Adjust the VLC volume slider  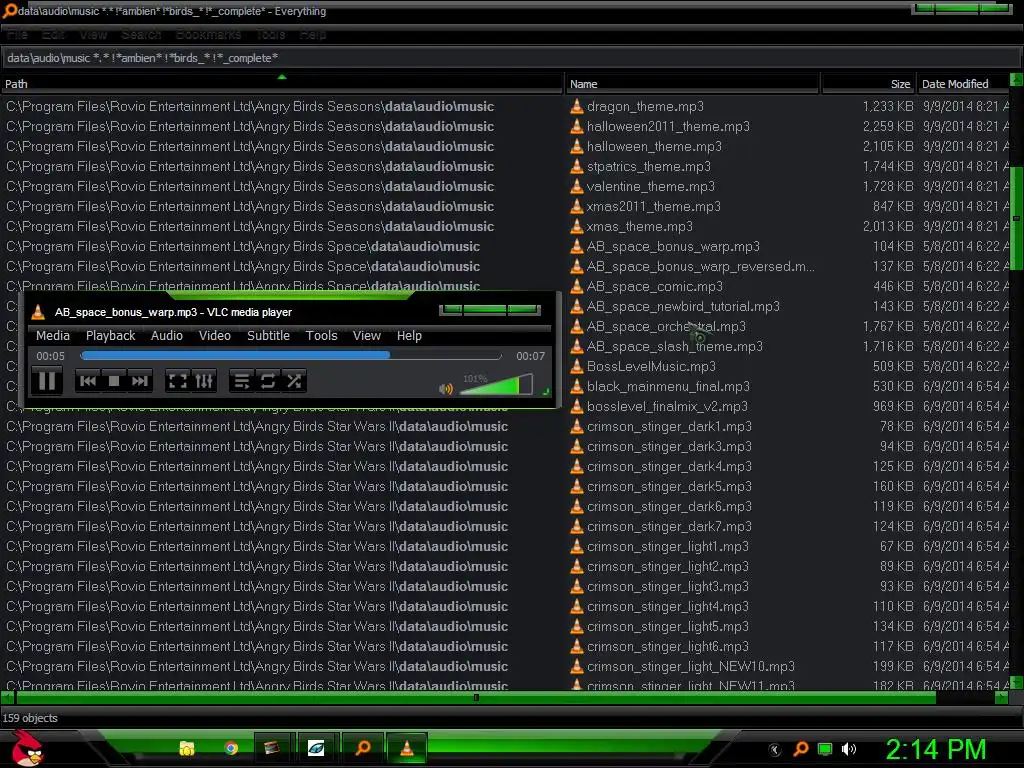coord(496,385)
